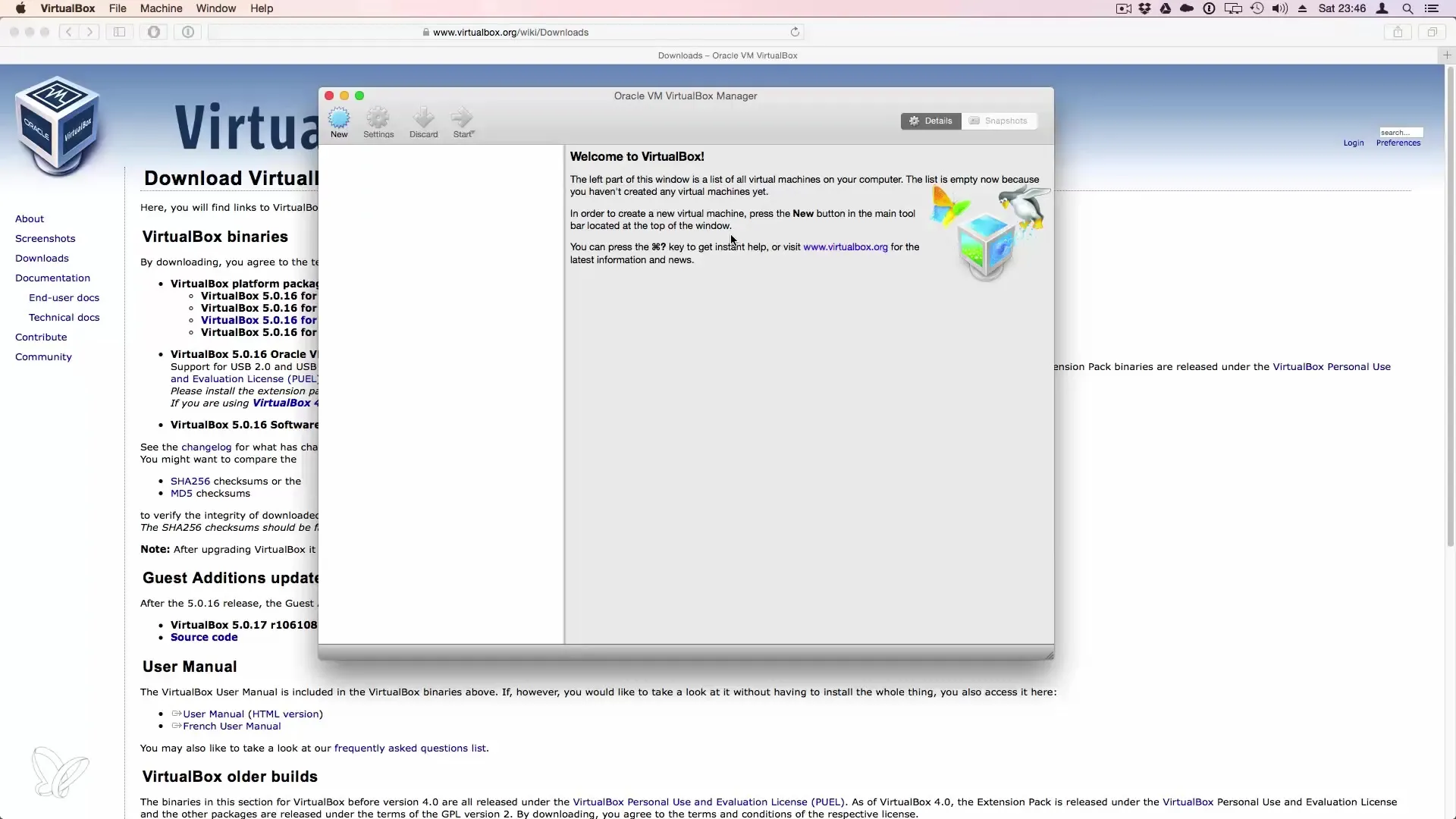The height and width of the screenshot is (819, 1456).
Task: Open Notification Center list icon
Action: pyautogui.click(x=1432, y=8)
